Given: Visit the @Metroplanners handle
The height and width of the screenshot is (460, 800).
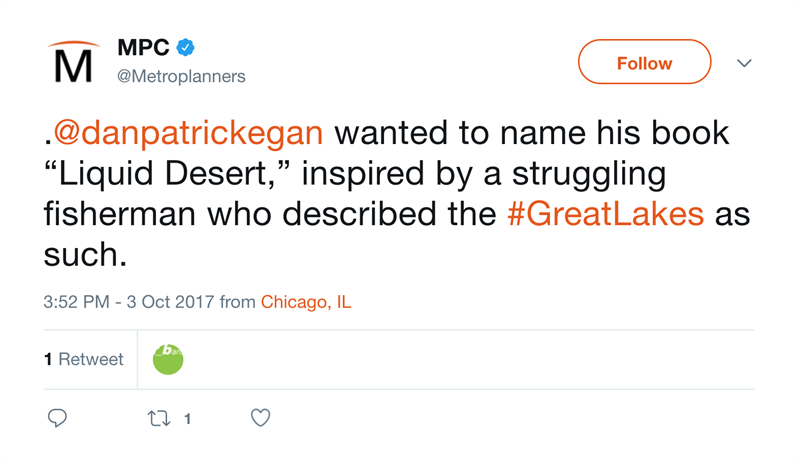Looking at the screenshot, I should pos(181,76).
